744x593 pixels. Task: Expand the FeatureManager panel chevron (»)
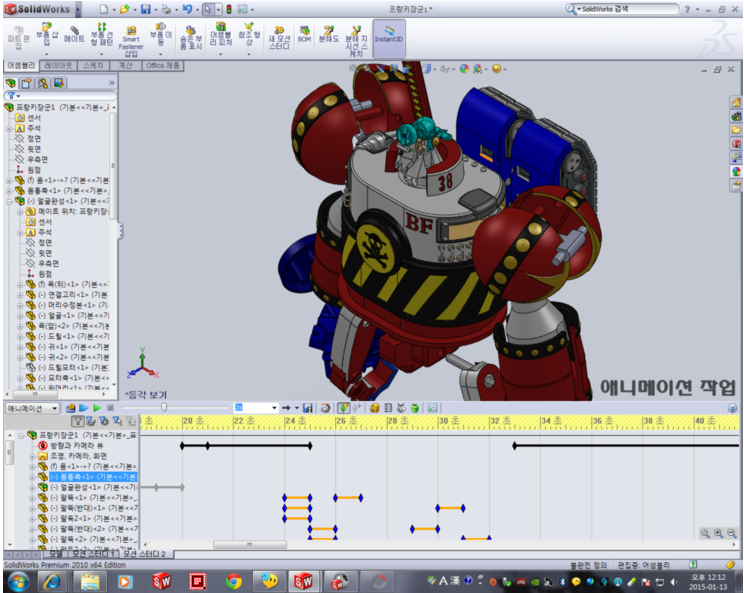click(x=112, y=83)
